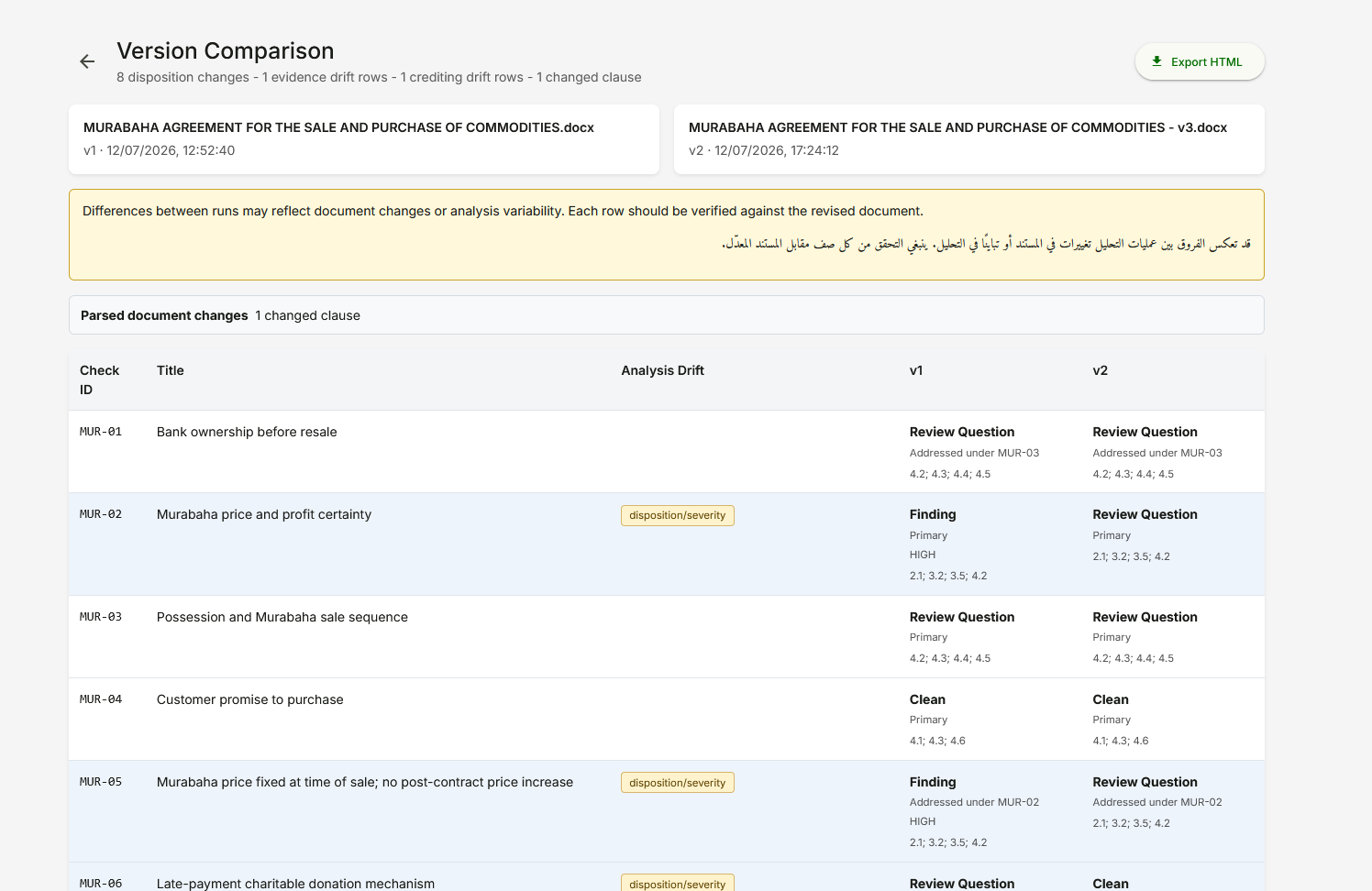Click the MUR-05 Review Question result under v2

click(x=1145, y=782)
